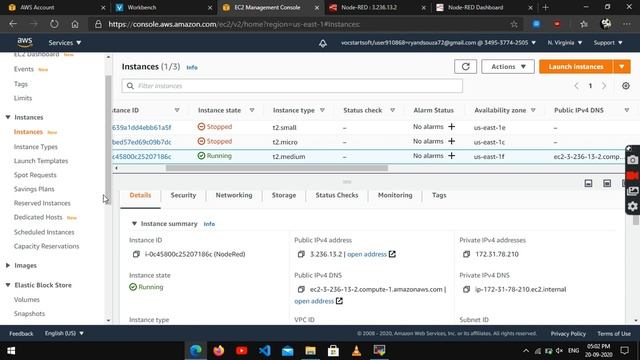This screenshot has height=360, width=640.
Task: Open language selector English (US)
Action: tap(64, 333)
